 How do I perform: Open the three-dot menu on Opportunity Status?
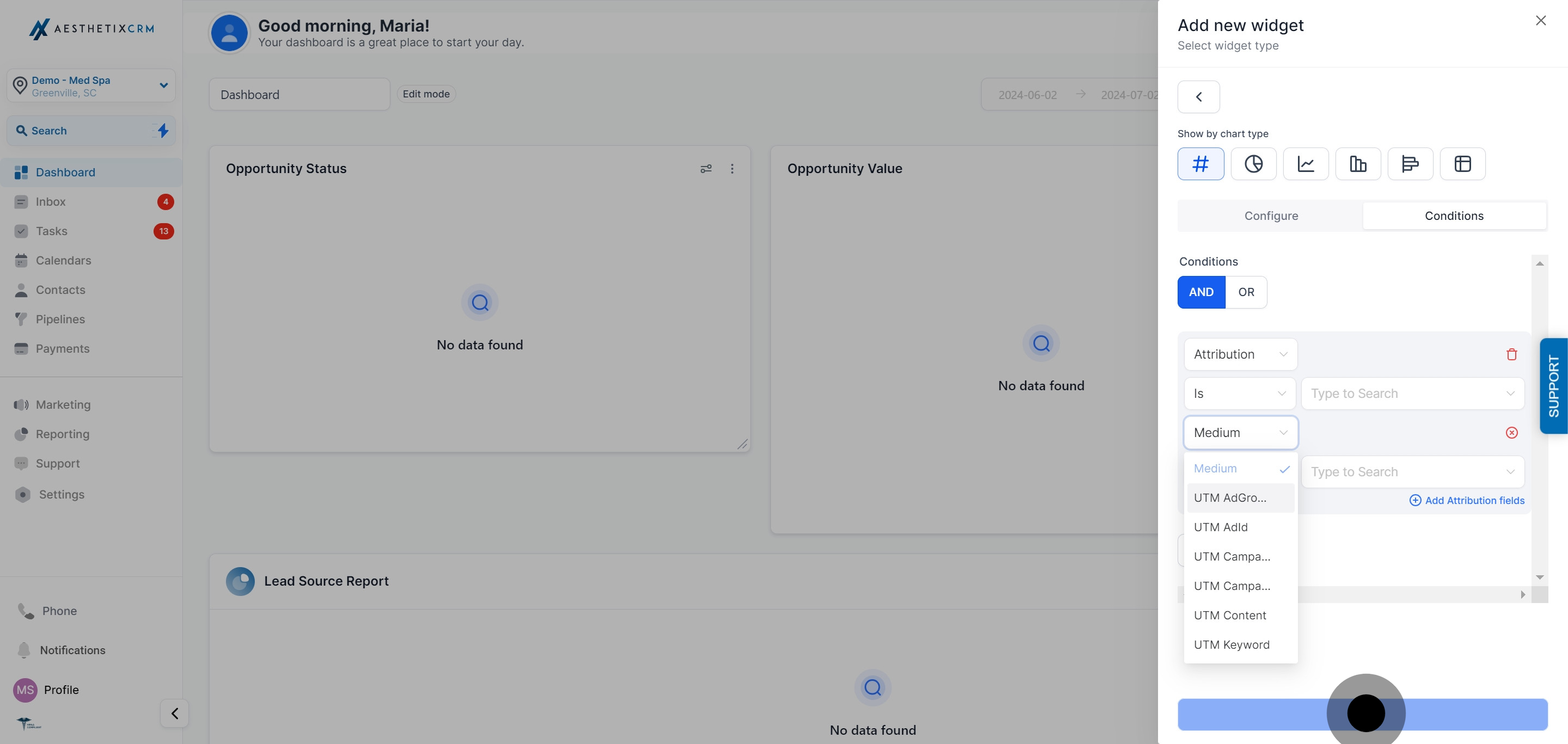pyautogui.click(x=732, y=169)
